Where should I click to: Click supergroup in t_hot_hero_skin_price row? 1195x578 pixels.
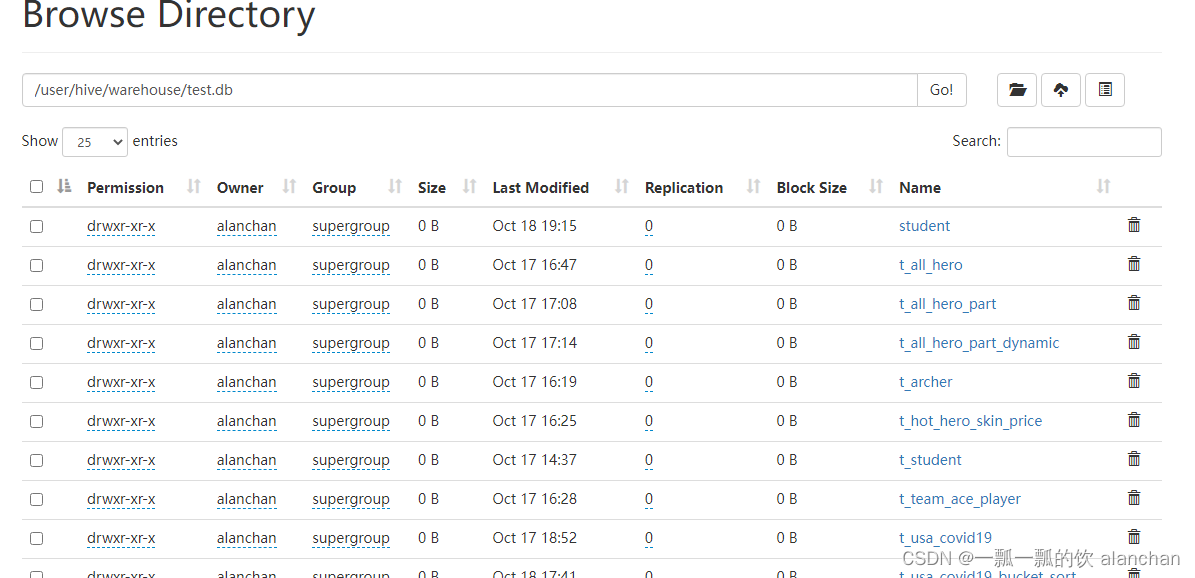point(351,421)
